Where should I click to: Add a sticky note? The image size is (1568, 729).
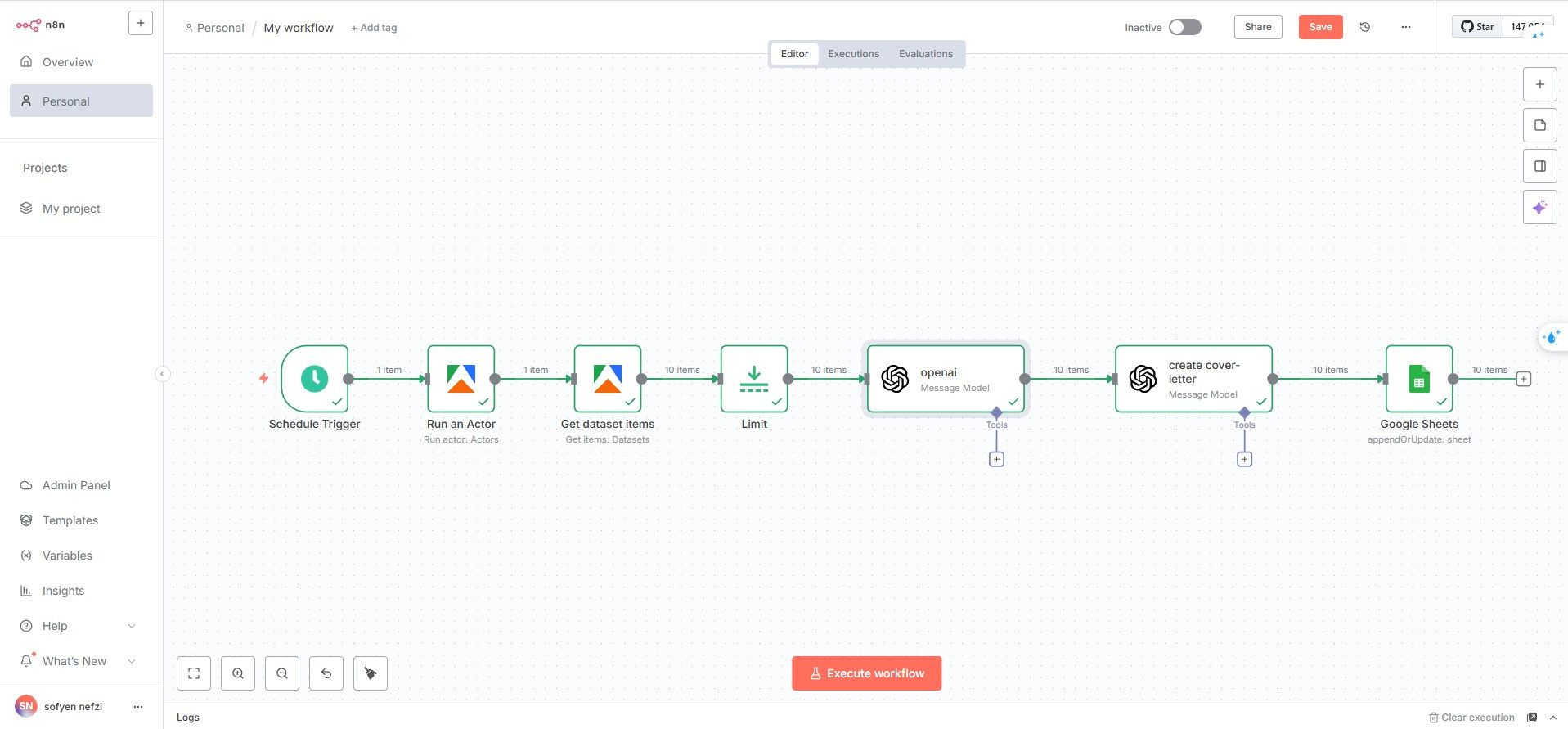coord(1539,125)
